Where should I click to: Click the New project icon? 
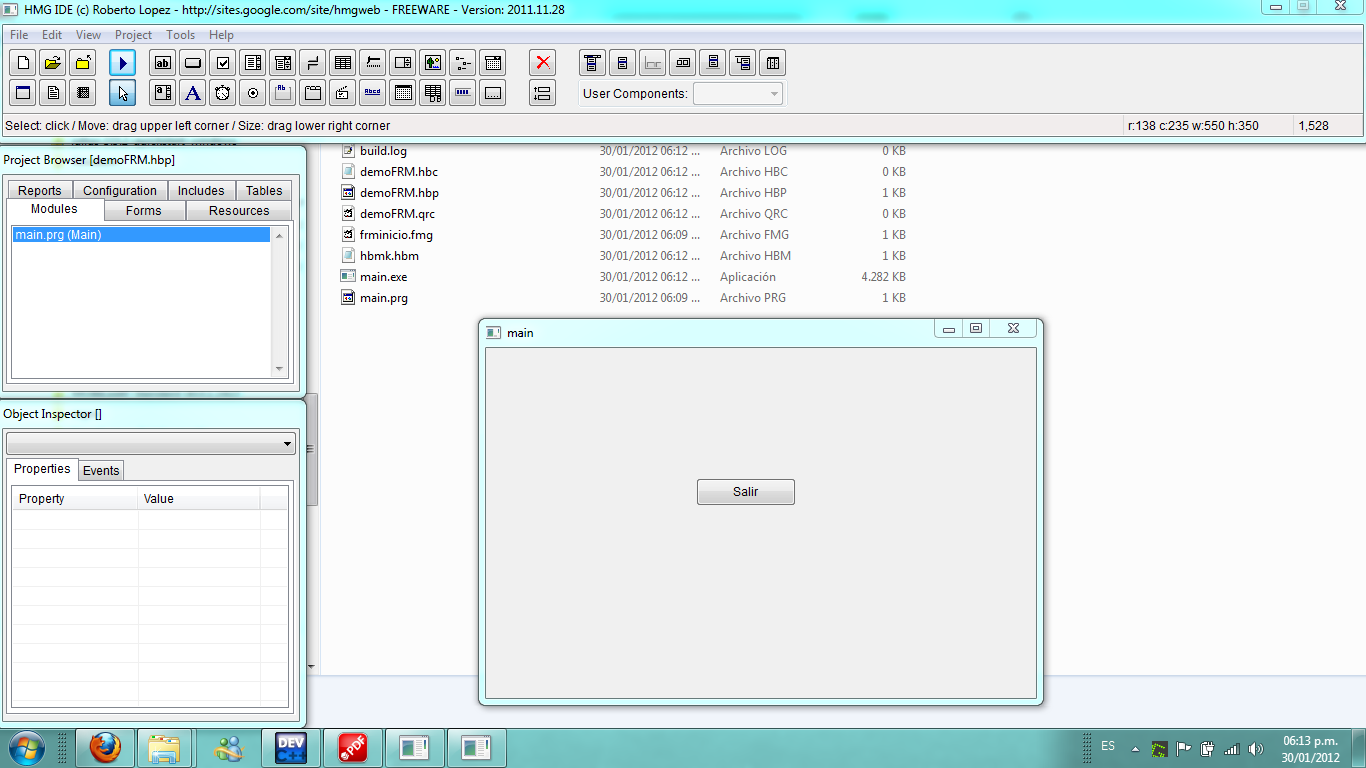[23, 63]
